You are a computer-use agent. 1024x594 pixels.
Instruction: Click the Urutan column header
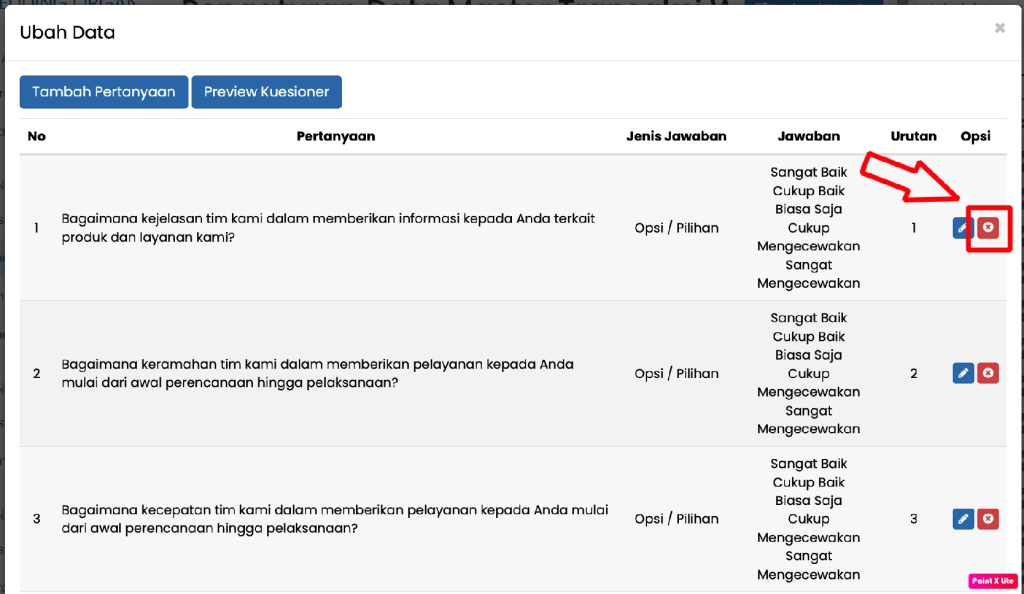tap(913, 136)
